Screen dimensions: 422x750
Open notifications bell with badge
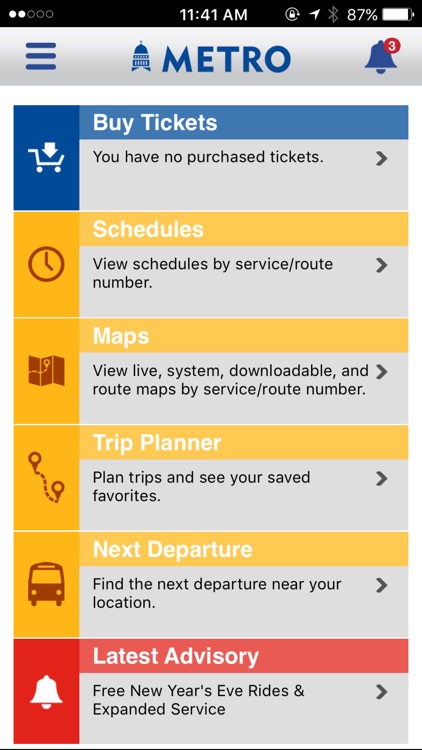tap(382, 56)
